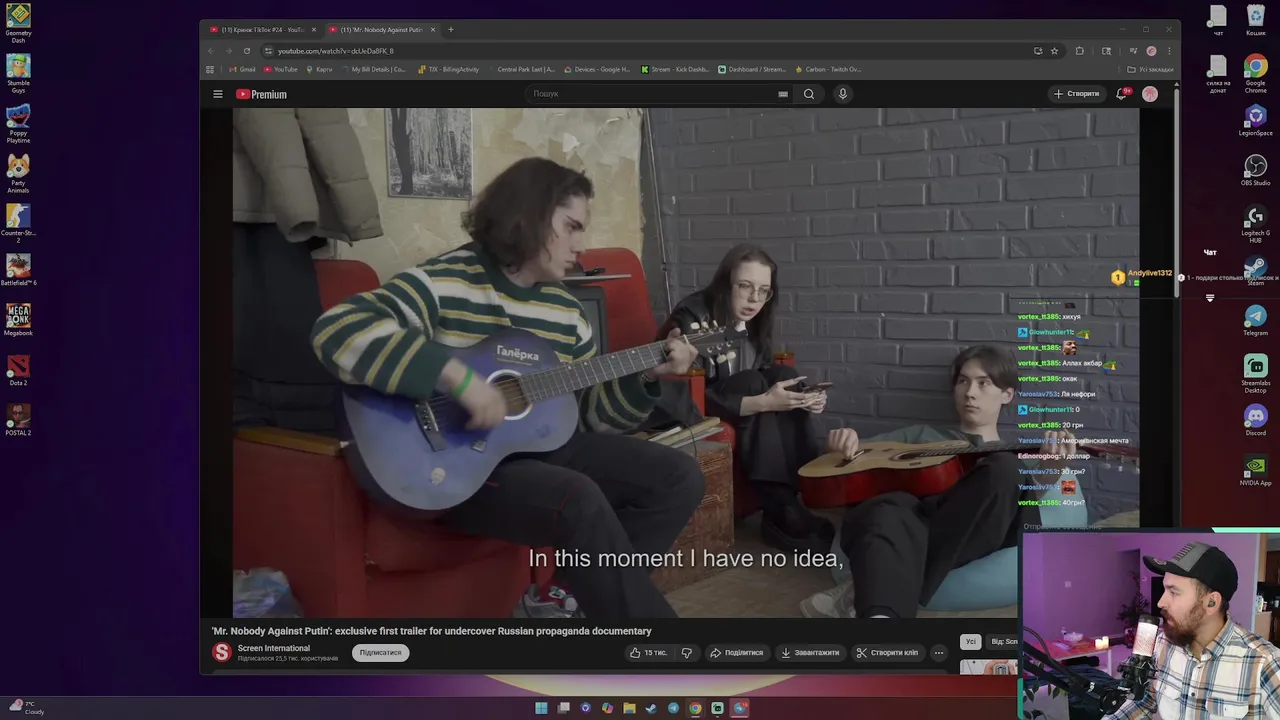Click the Завантажити download button
The image size is (1280, 720).
tap(810, 653)
